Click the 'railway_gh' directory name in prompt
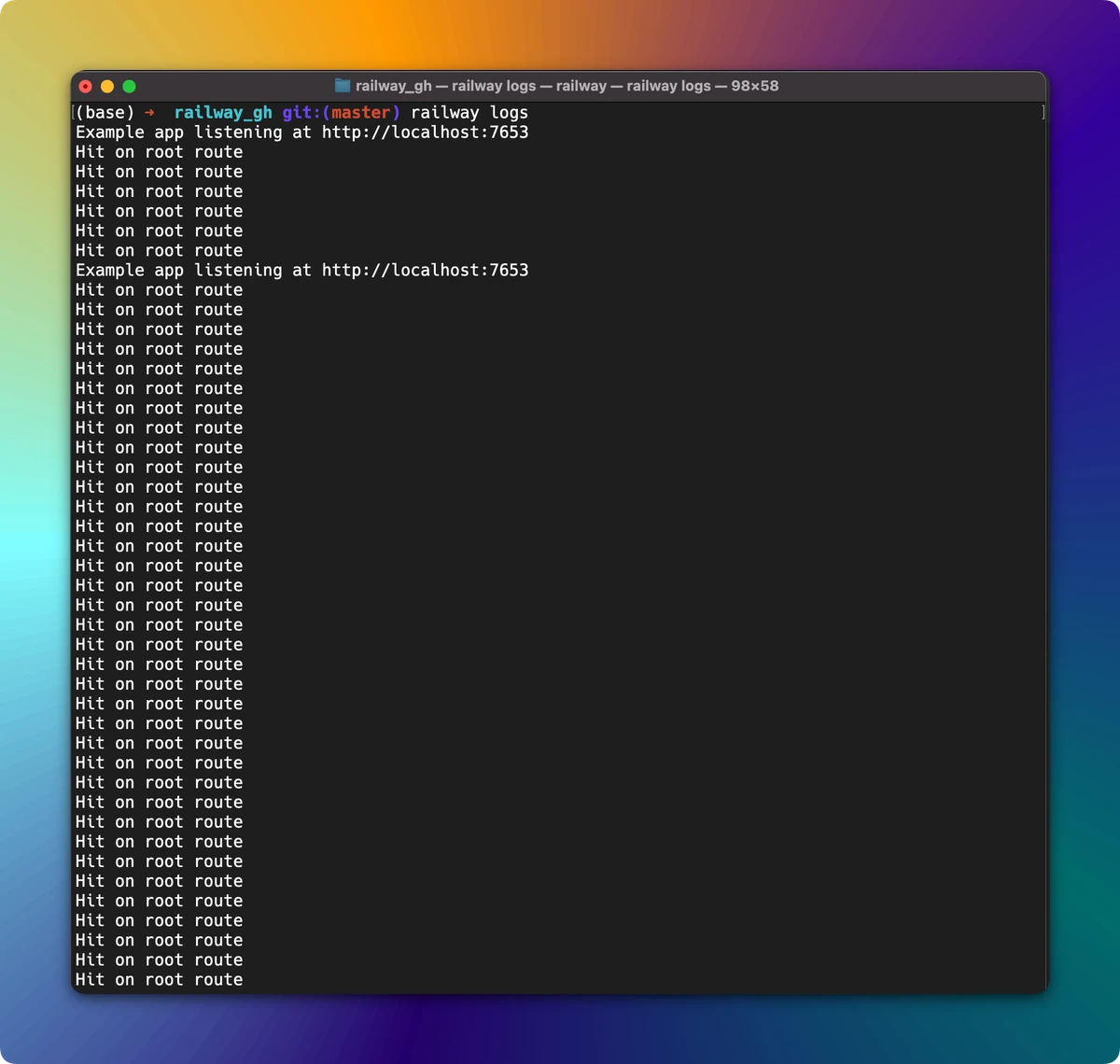The width and height of the screenshot is (1120, 1064). 223,113
